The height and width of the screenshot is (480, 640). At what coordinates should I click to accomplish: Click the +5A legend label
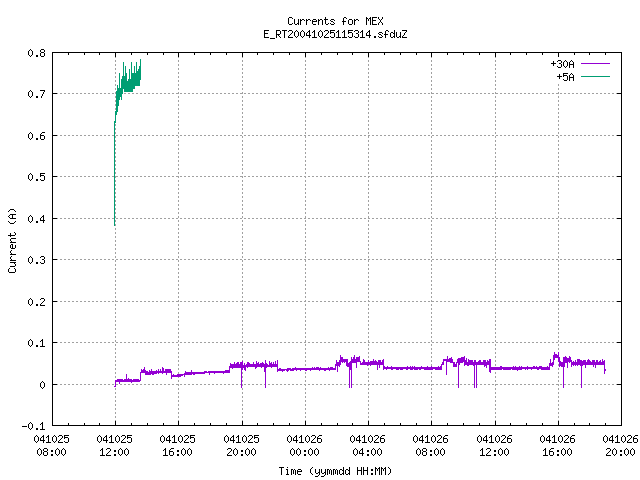coord(565,77)
